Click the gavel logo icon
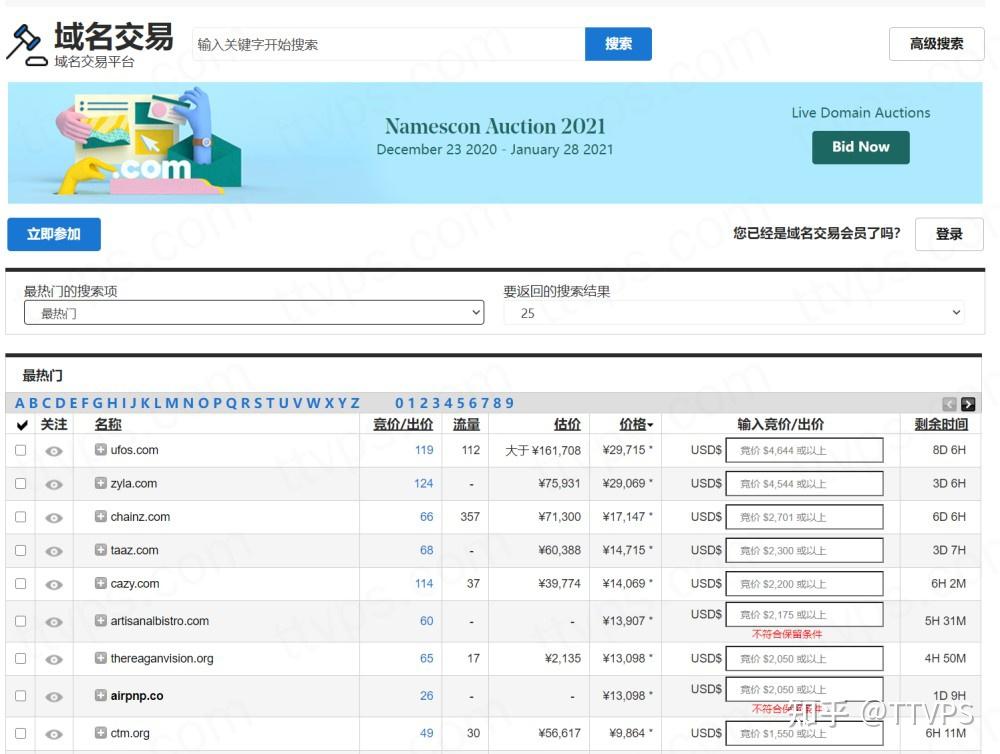 click(26, 45)
